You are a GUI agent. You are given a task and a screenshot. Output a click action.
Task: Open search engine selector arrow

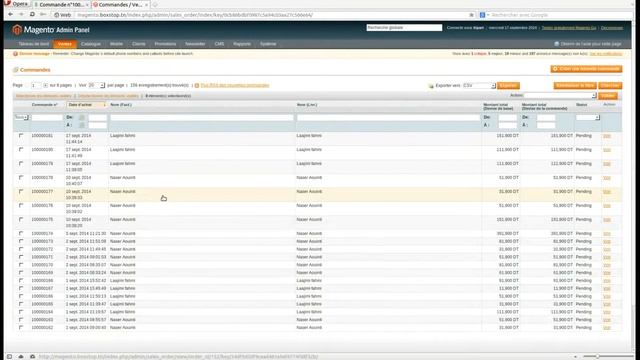click(x=488, y=15)
